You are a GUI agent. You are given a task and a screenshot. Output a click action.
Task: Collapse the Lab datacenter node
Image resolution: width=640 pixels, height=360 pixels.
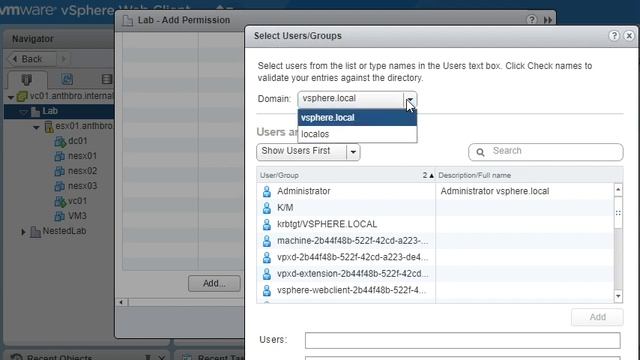coord(24,112)
